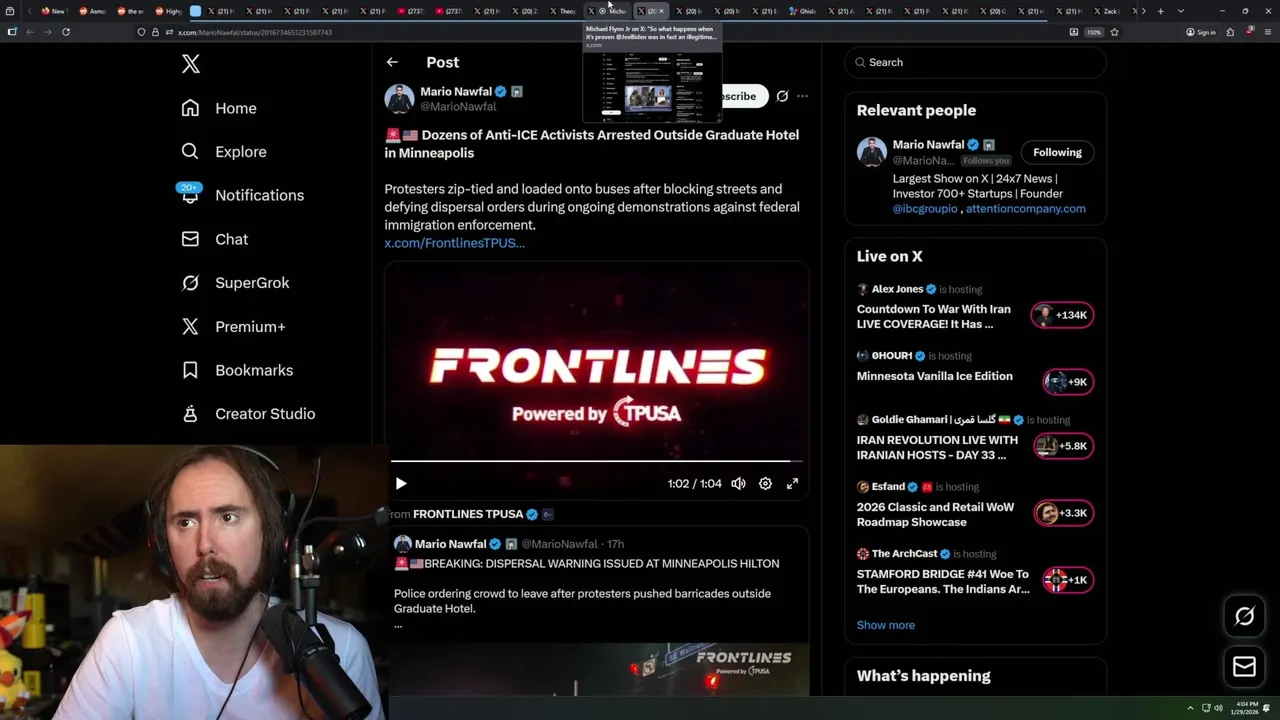Open the clock showing 4:04 PM
This screenshot has width=1280, height=720.
[1245, 708]
